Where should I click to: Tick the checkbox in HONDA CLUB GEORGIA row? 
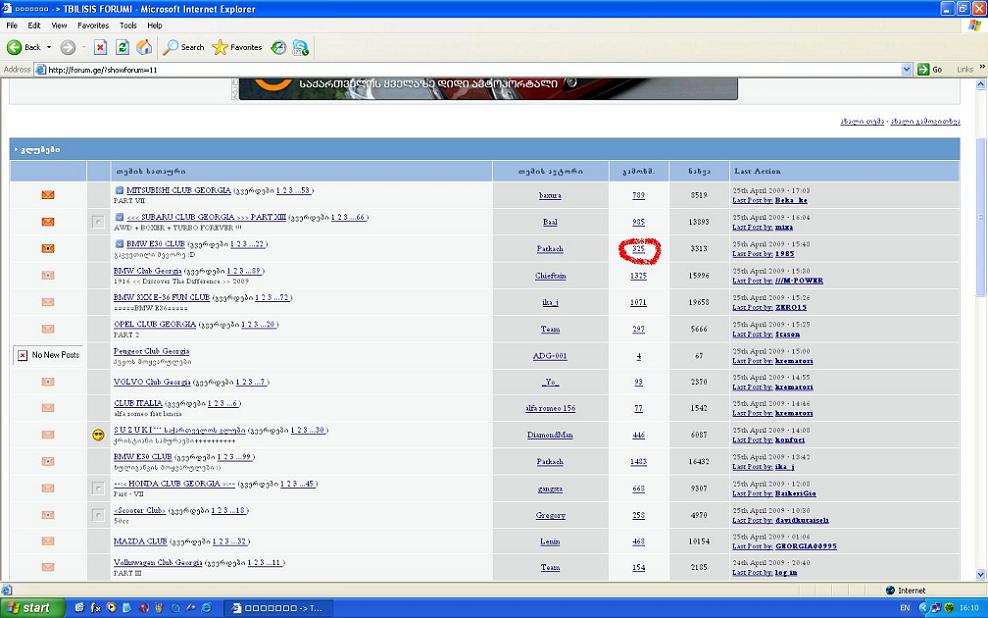coord(98,488)
